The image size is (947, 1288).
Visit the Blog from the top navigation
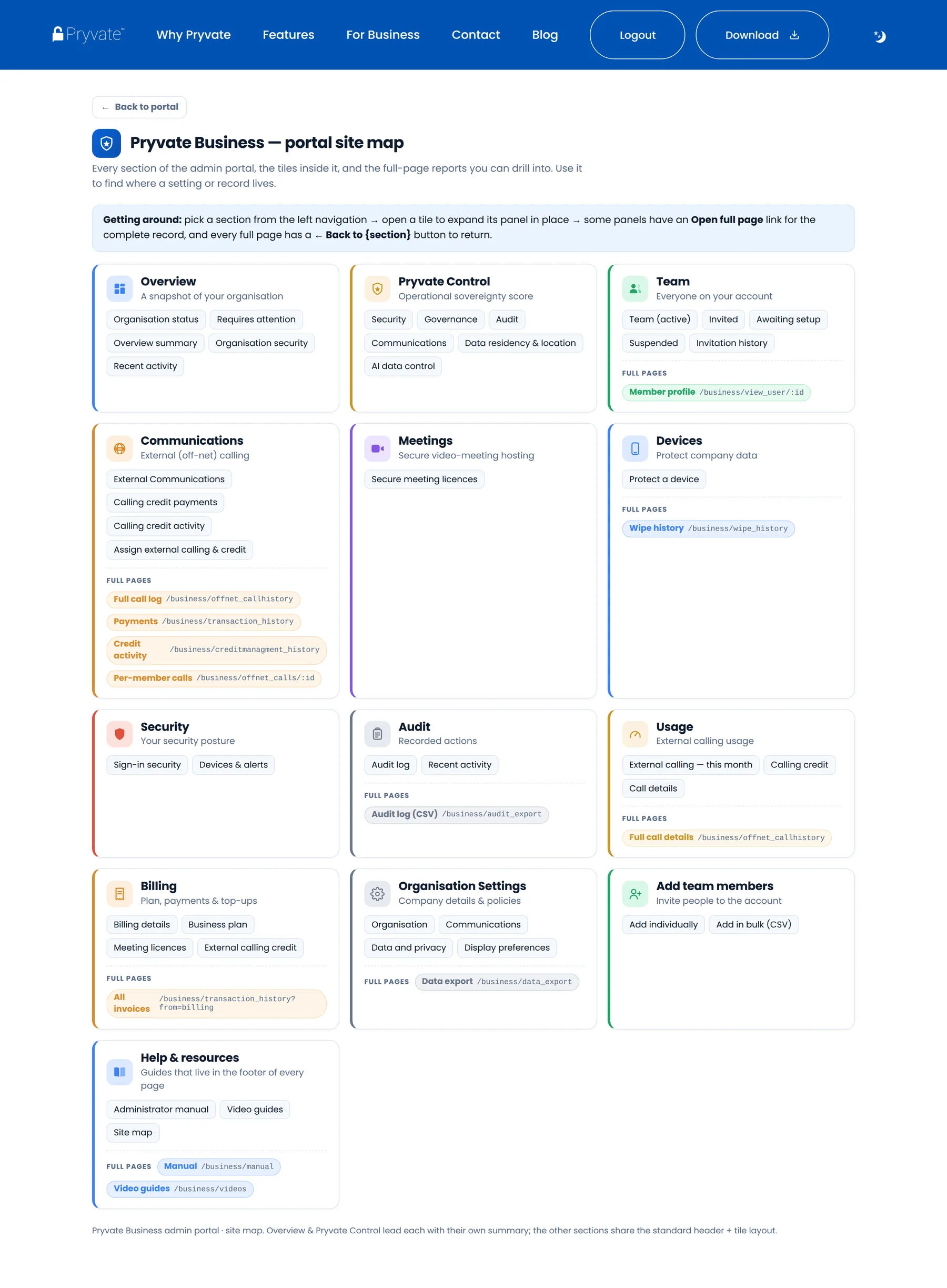tap(545, 35)
